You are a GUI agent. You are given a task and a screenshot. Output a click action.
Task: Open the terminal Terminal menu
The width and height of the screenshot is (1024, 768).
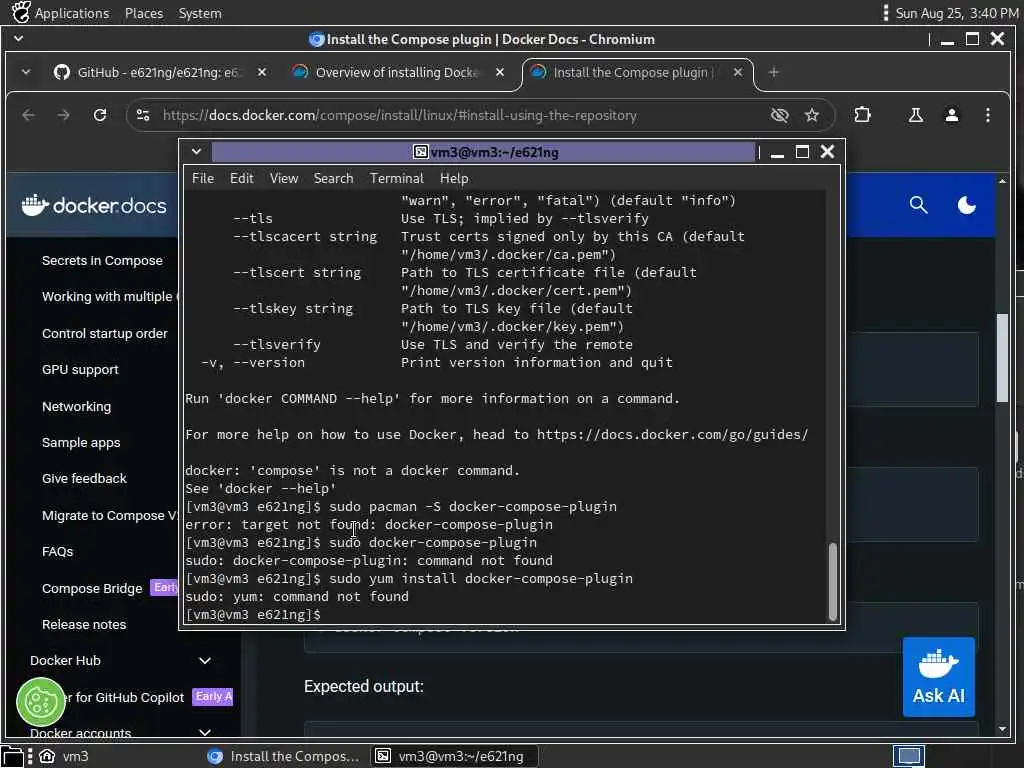[396, 178]
